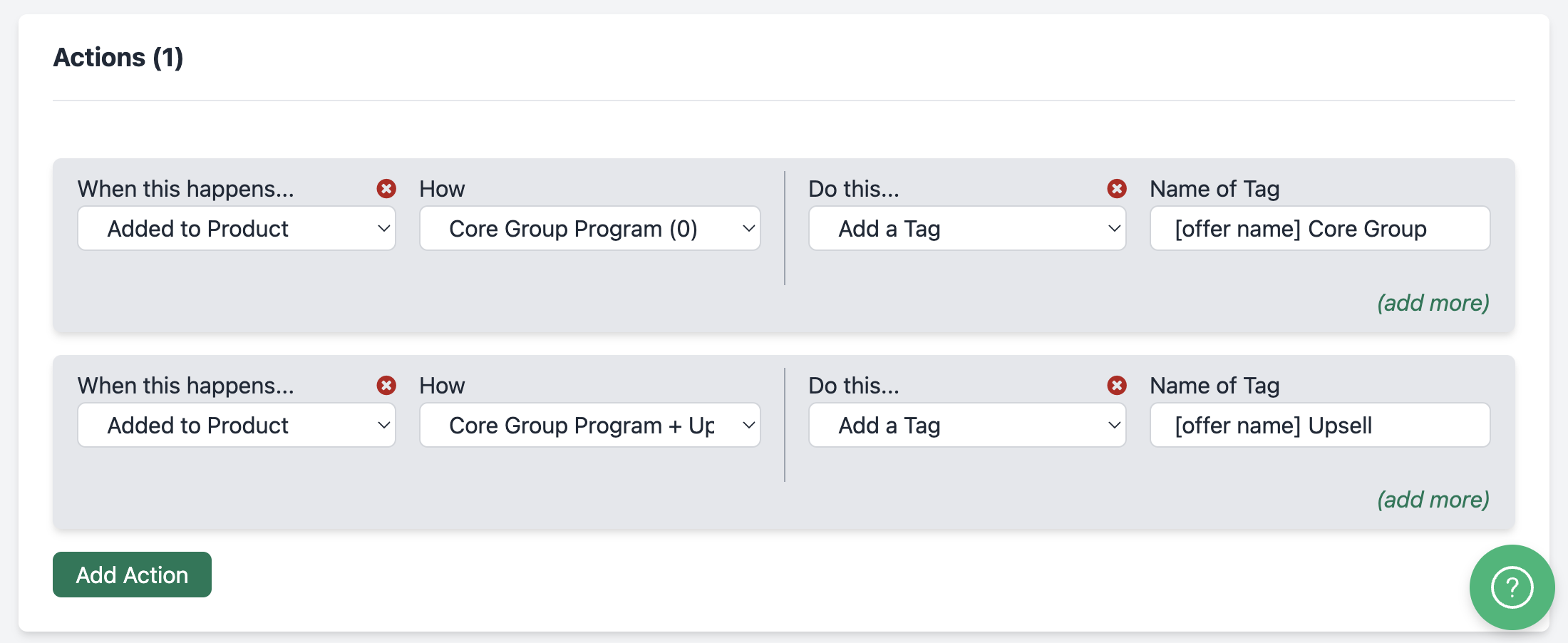Image resolution: width=1568 pixels, height=643 pixels.
Task: Open first action's Added to Product dropdown
Action: click(x=236, y=229)
